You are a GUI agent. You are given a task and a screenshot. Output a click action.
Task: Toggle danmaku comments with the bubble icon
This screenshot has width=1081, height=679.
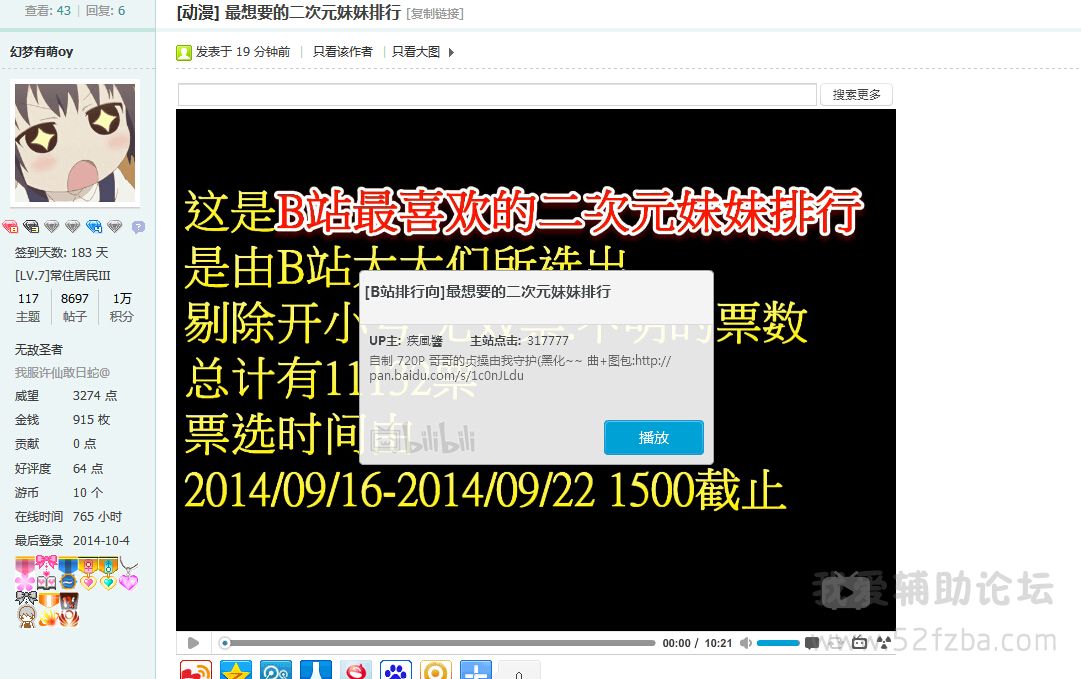click(x=812, y=643)
